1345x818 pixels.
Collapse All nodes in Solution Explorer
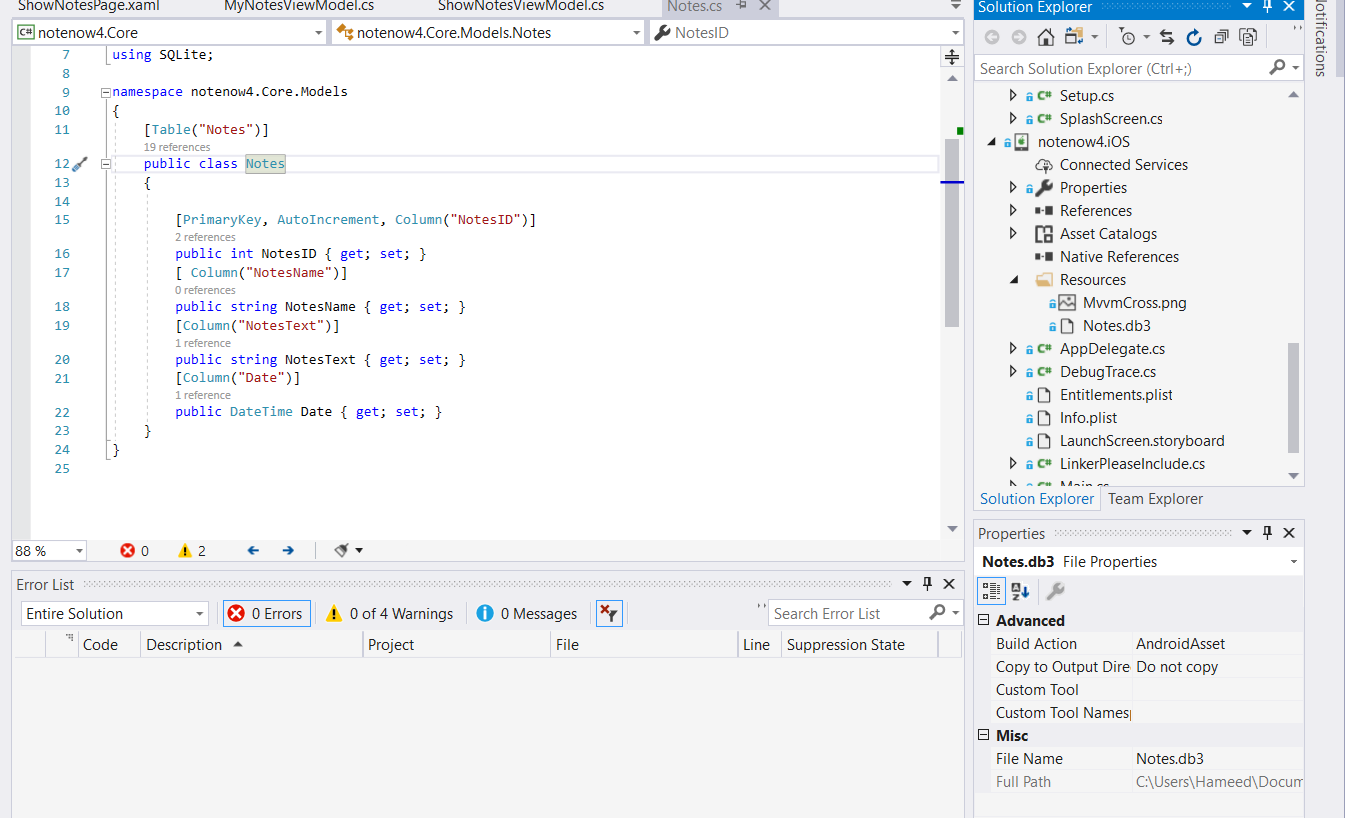(1221, 37)
